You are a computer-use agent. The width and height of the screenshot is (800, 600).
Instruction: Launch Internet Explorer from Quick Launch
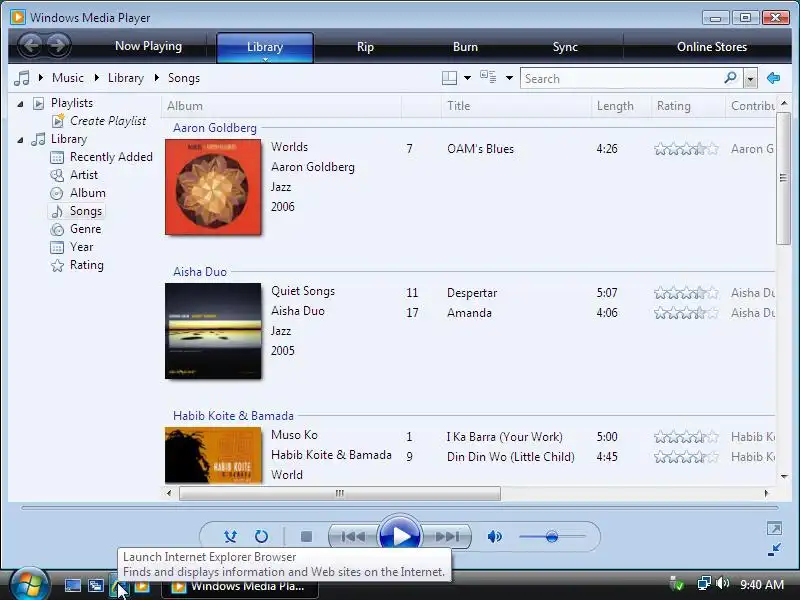click(x=119, y=586)
